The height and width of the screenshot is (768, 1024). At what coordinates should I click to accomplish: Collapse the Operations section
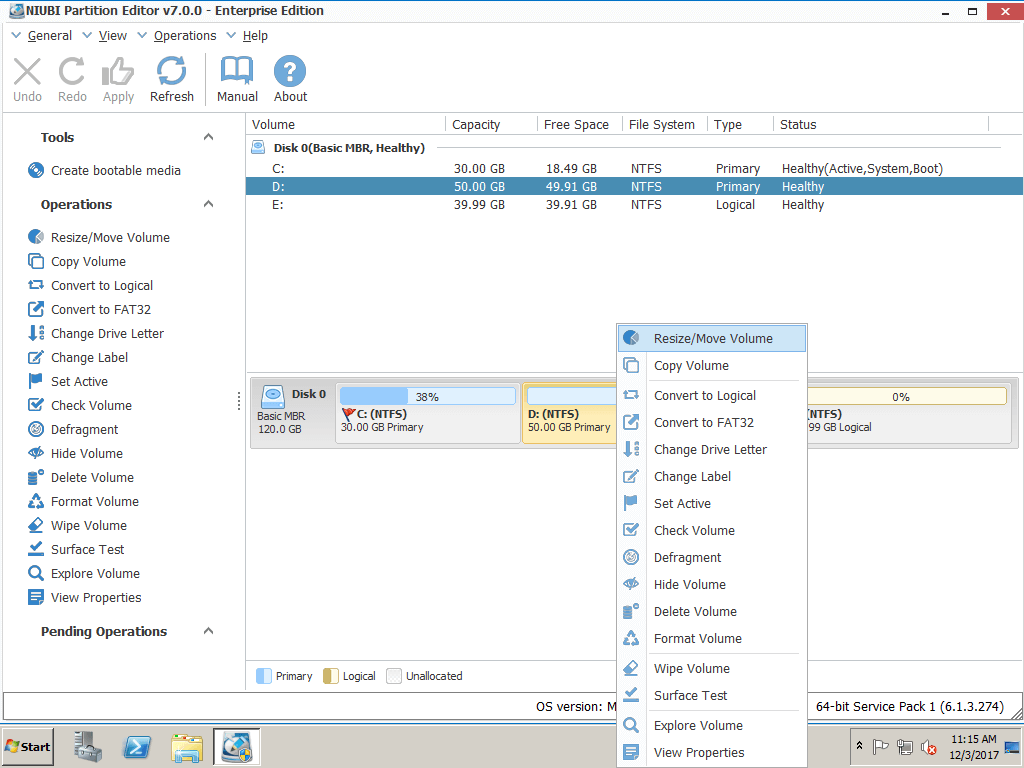click(x=208, y=204)
